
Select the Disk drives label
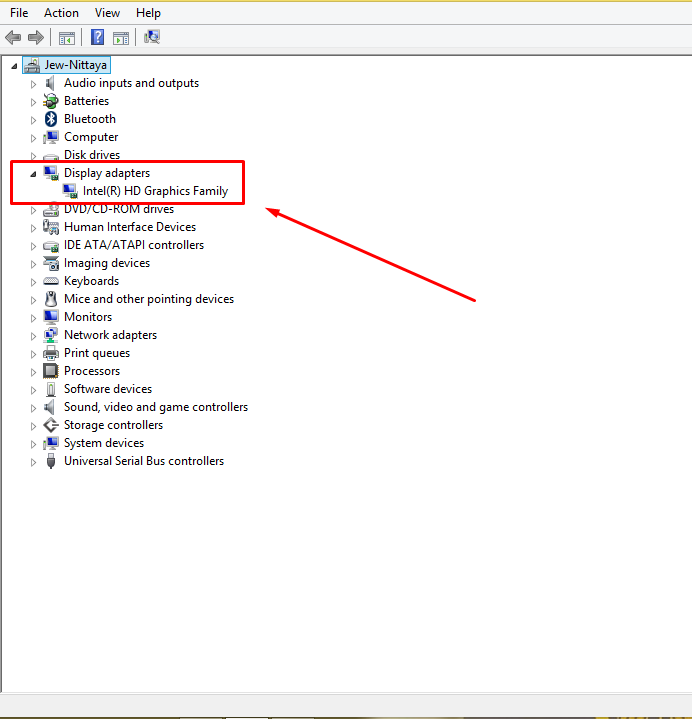[92, 155]
